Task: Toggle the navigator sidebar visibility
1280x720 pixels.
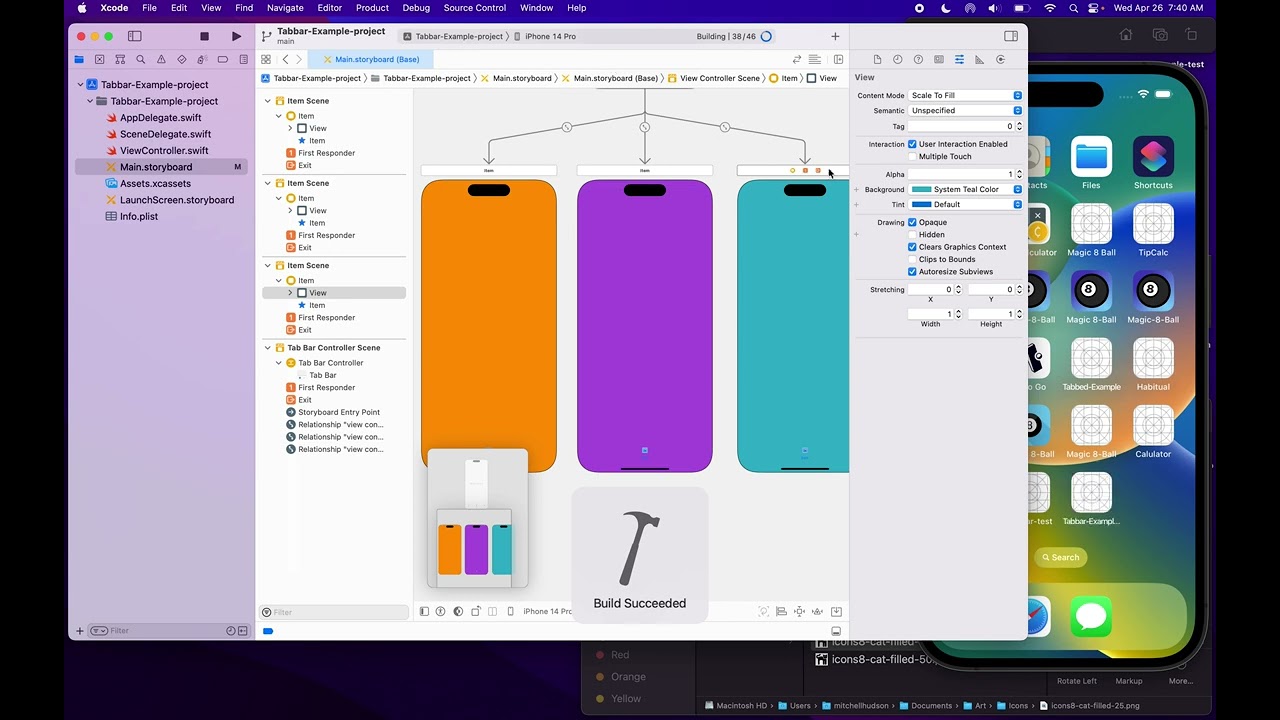Action: (135, 36)
